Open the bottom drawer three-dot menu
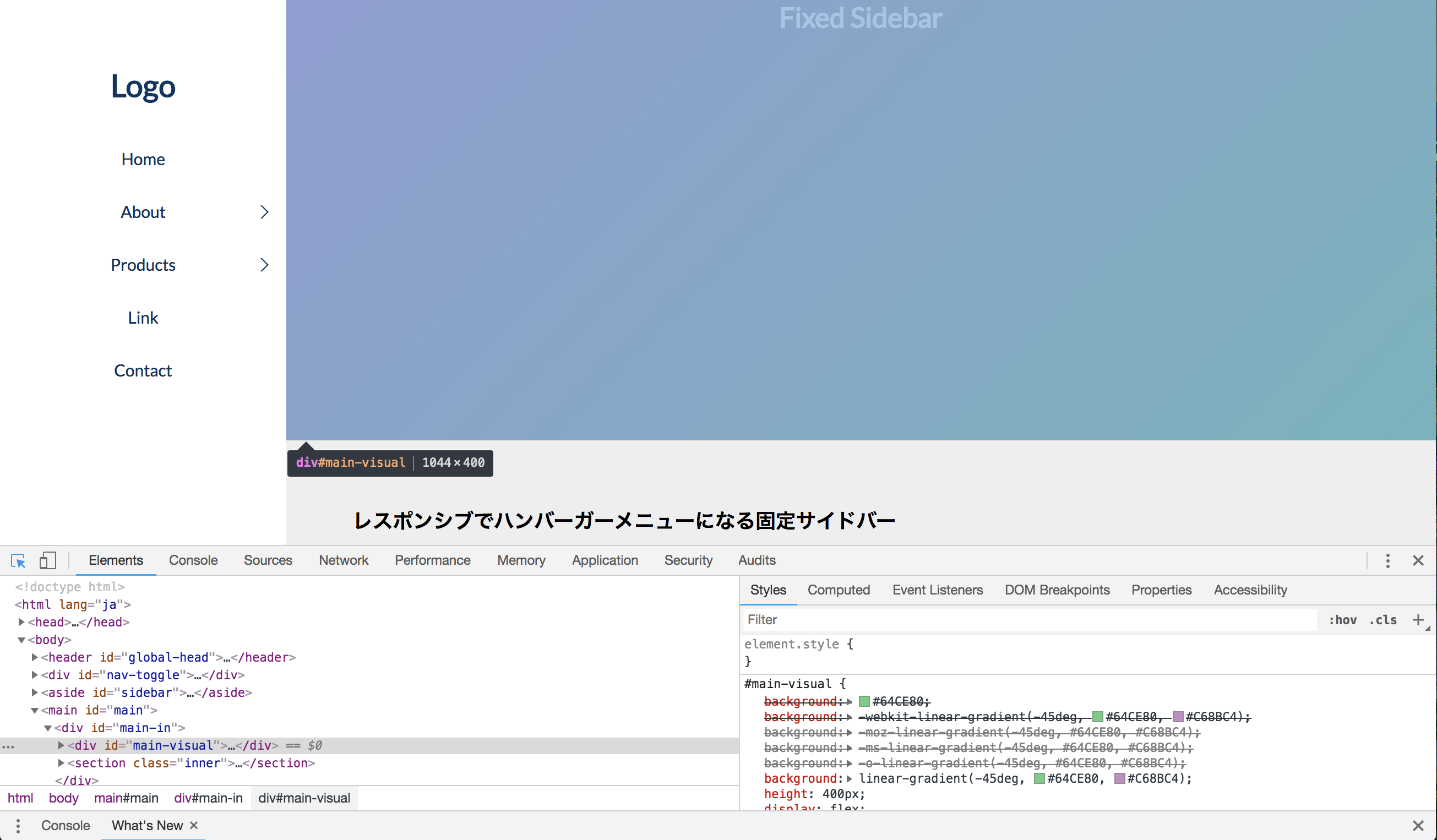This screenshot has width=1437, height=840. point(18,826)
